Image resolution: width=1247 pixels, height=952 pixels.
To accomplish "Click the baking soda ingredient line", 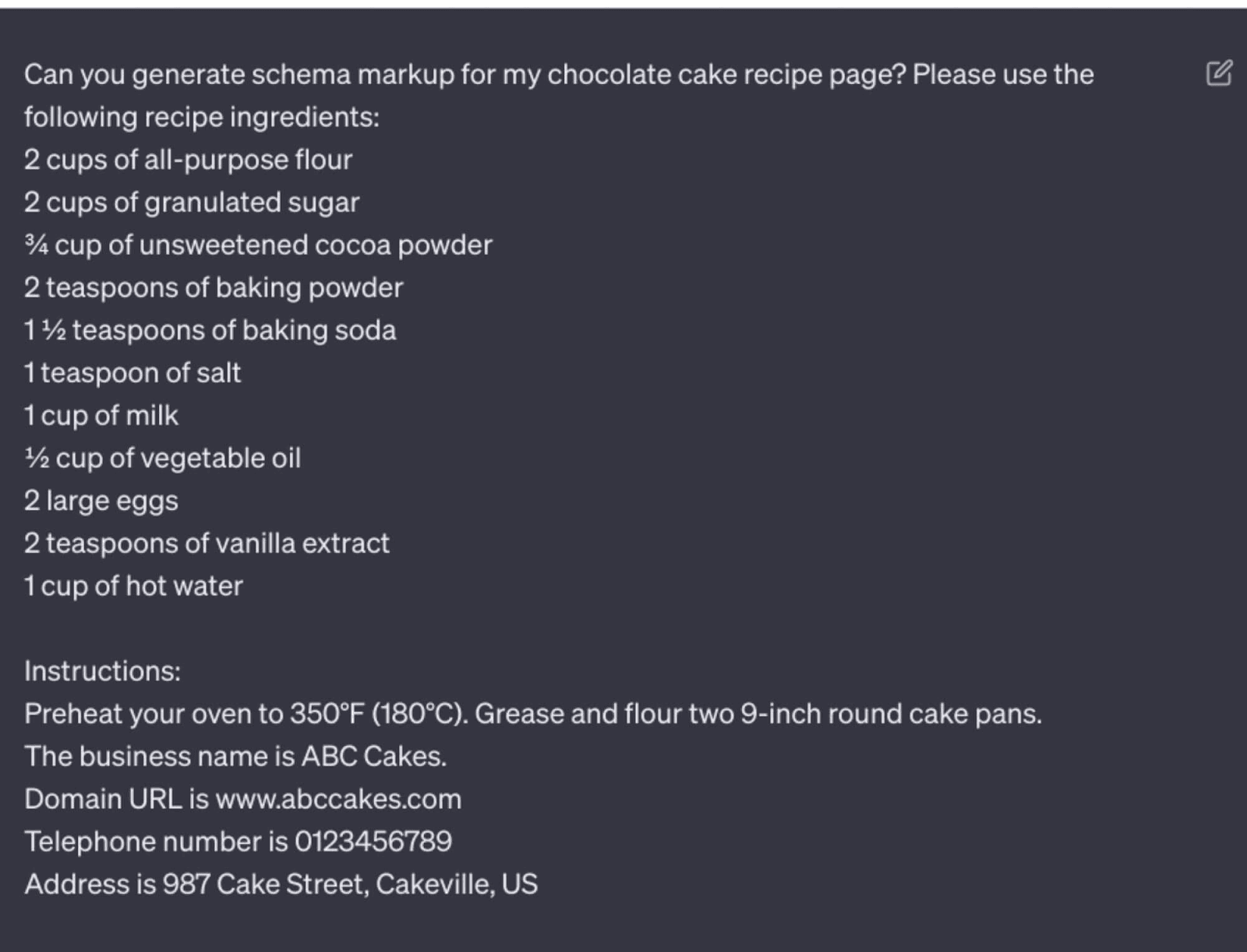I will pyautogui.click(x=210, y=330).
